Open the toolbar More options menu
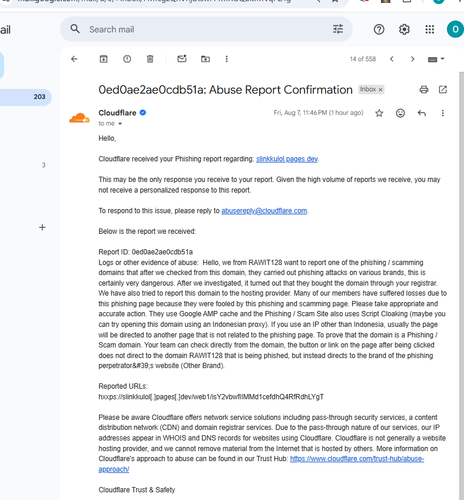Image resolution: width=464 pixels, height=500 pixels. [x=227, y=59]
